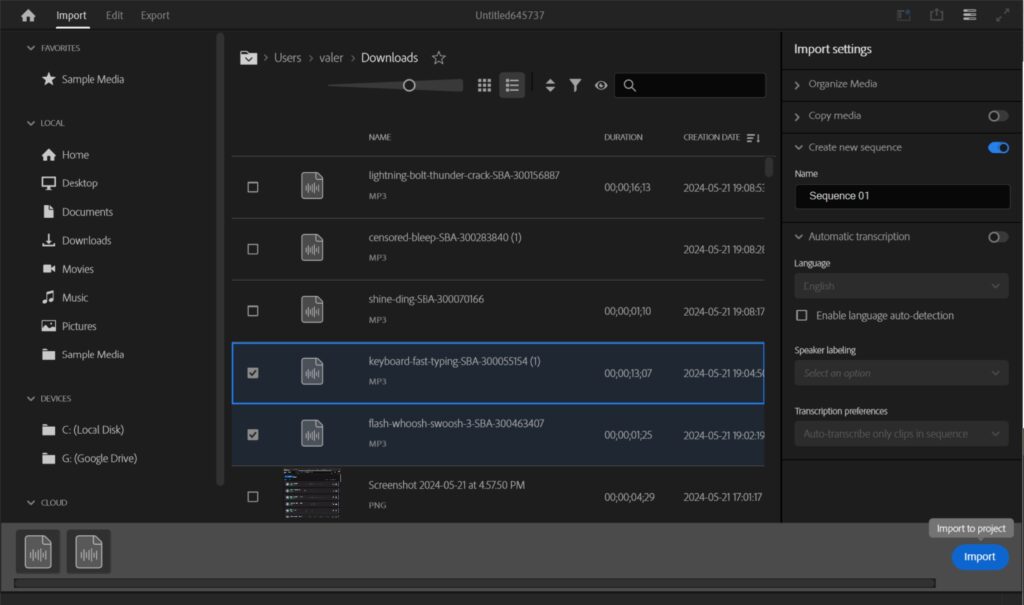Click the quick export share icon
The height and width of the screenshot is (605, 1024).
937,15
